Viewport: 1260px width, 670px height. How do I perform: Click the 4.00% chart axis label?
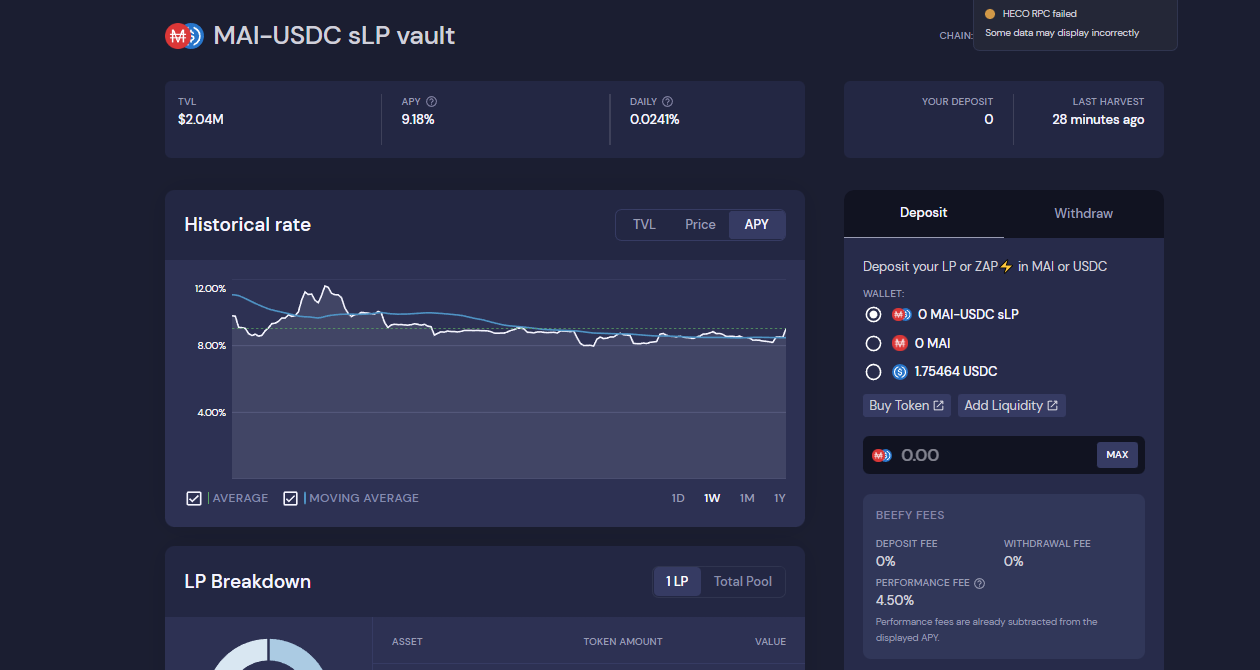coord(210,412)
